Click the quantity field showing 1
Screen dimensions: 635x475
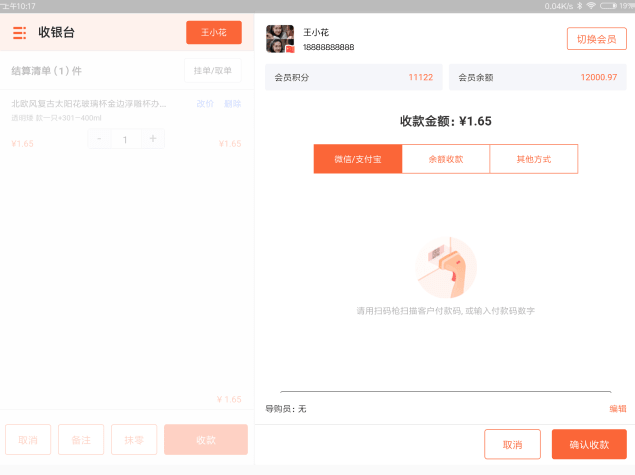point(125,139)
